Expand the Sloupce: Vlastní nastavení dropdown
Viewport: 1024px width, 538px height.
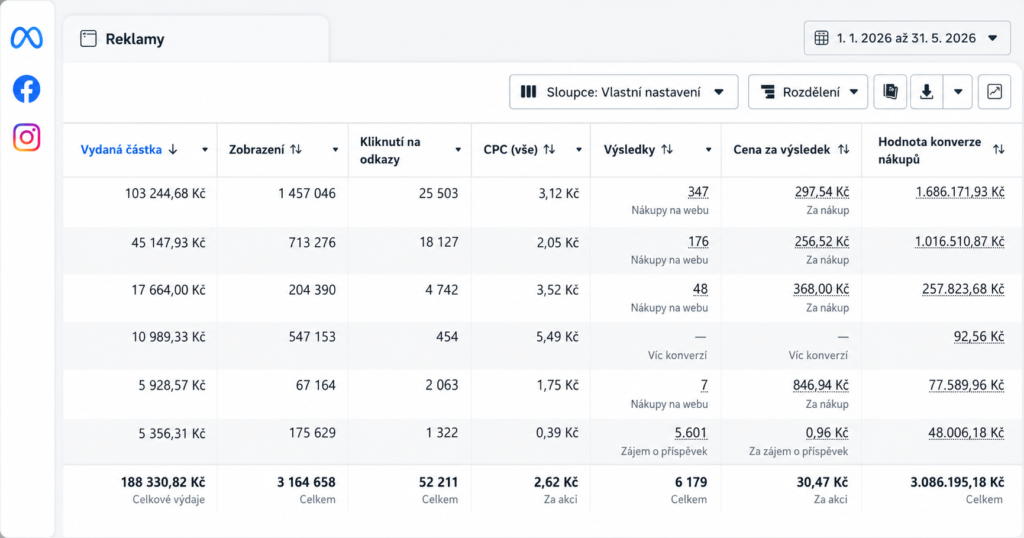[624, 92]
